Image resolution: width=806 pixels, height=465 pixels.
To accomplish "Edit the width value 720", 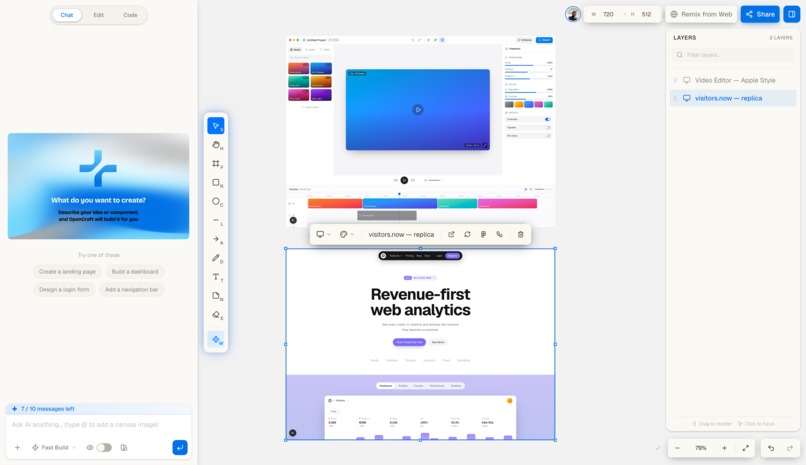I will 608,14.
